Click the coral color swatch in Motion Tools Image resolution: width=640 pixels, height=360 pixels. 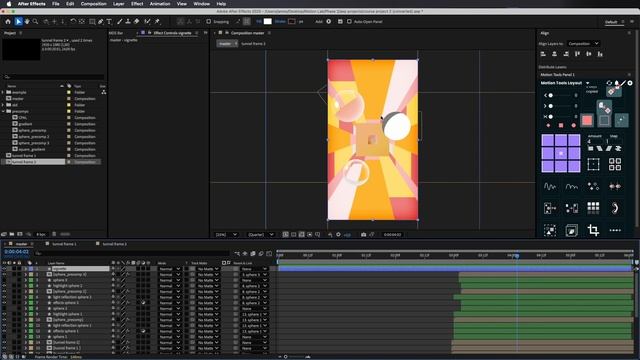point(587,120)
